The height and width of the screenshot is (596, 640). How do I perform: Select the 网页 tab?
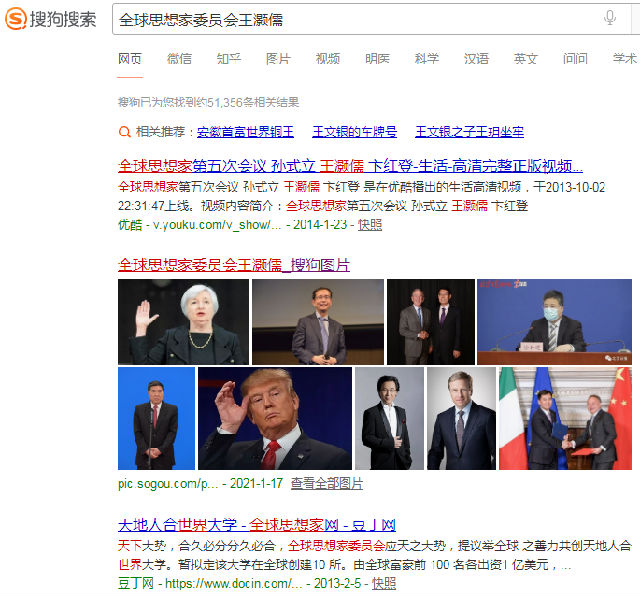pyautogui.click(x=130, y=59)
